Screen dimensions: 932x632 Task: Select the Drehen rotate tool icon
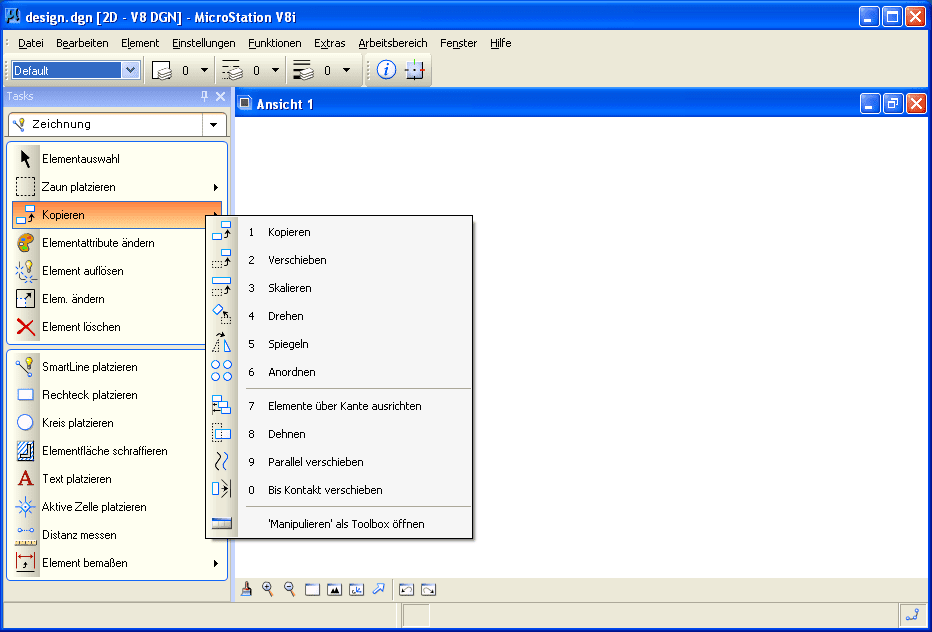coord(222,316)
